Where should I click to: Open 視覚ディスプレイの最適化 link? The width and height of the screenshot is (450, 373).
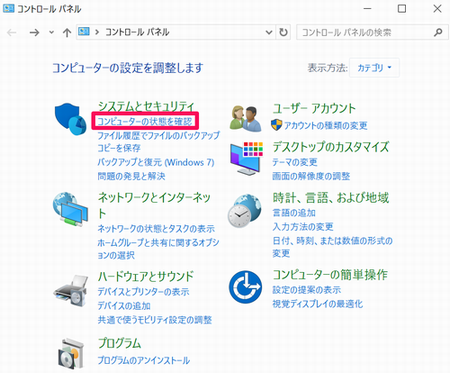(318, 304)
